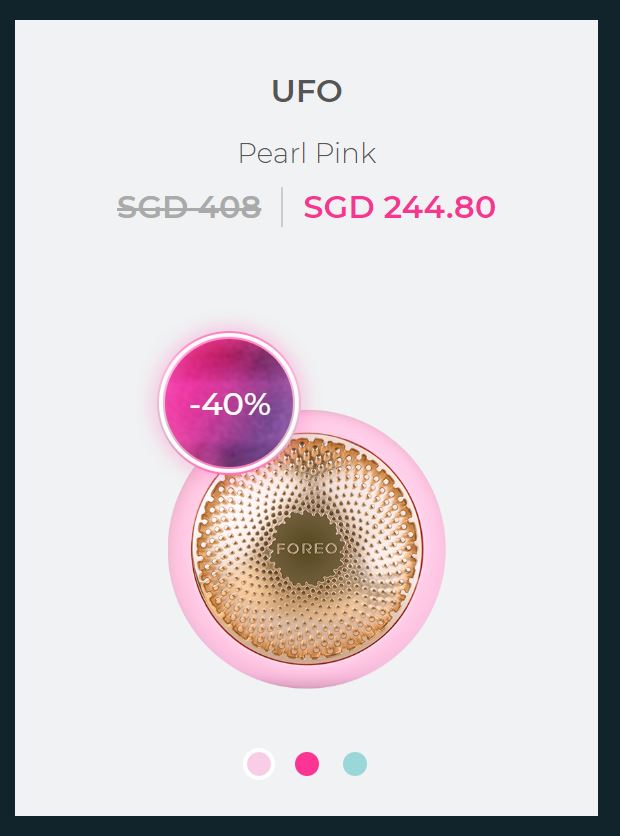The width and height of the screenshot is (620, 836).
Task: Click the grey SGD currency label
Action: click(x=153, y=207)
